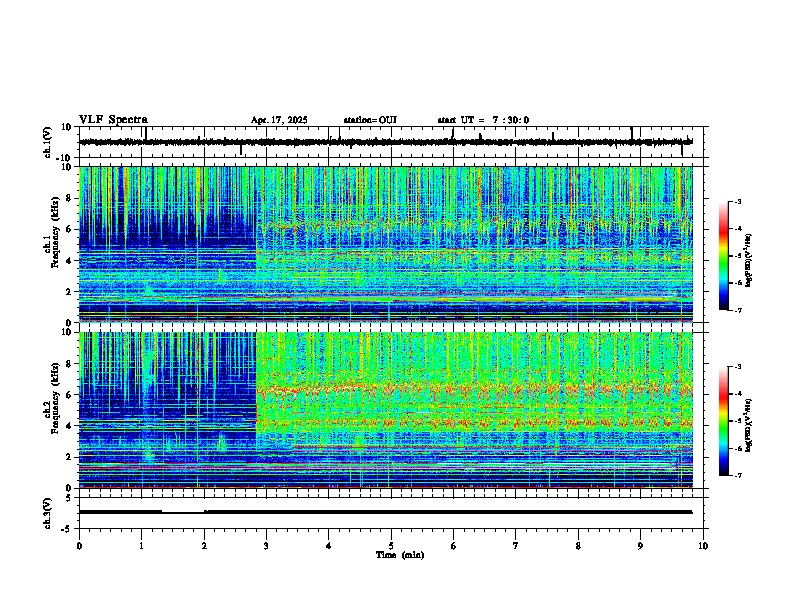Click the ch.1(V) waveform trace
Viewport: 792px width, 612px height.
[386, 142]
